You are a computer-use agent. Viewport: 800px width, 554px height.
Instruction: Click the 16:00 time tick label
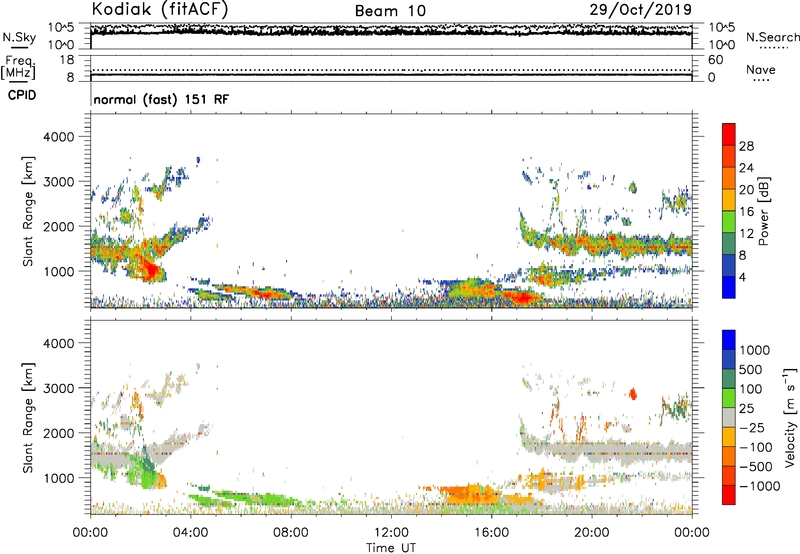491,533
